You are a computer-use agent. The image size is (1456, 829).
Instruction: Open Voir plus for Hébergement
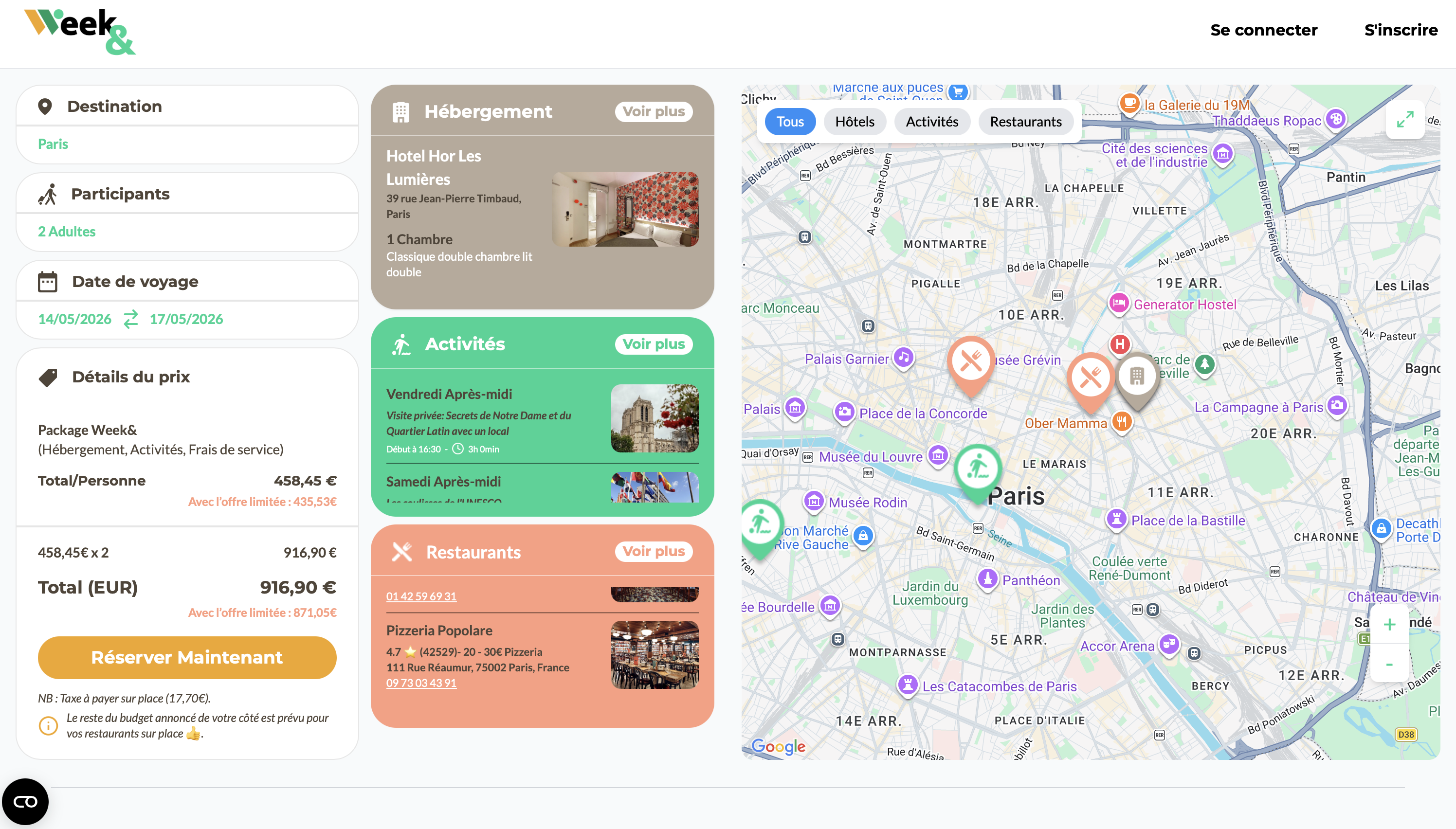click(654, 111)
